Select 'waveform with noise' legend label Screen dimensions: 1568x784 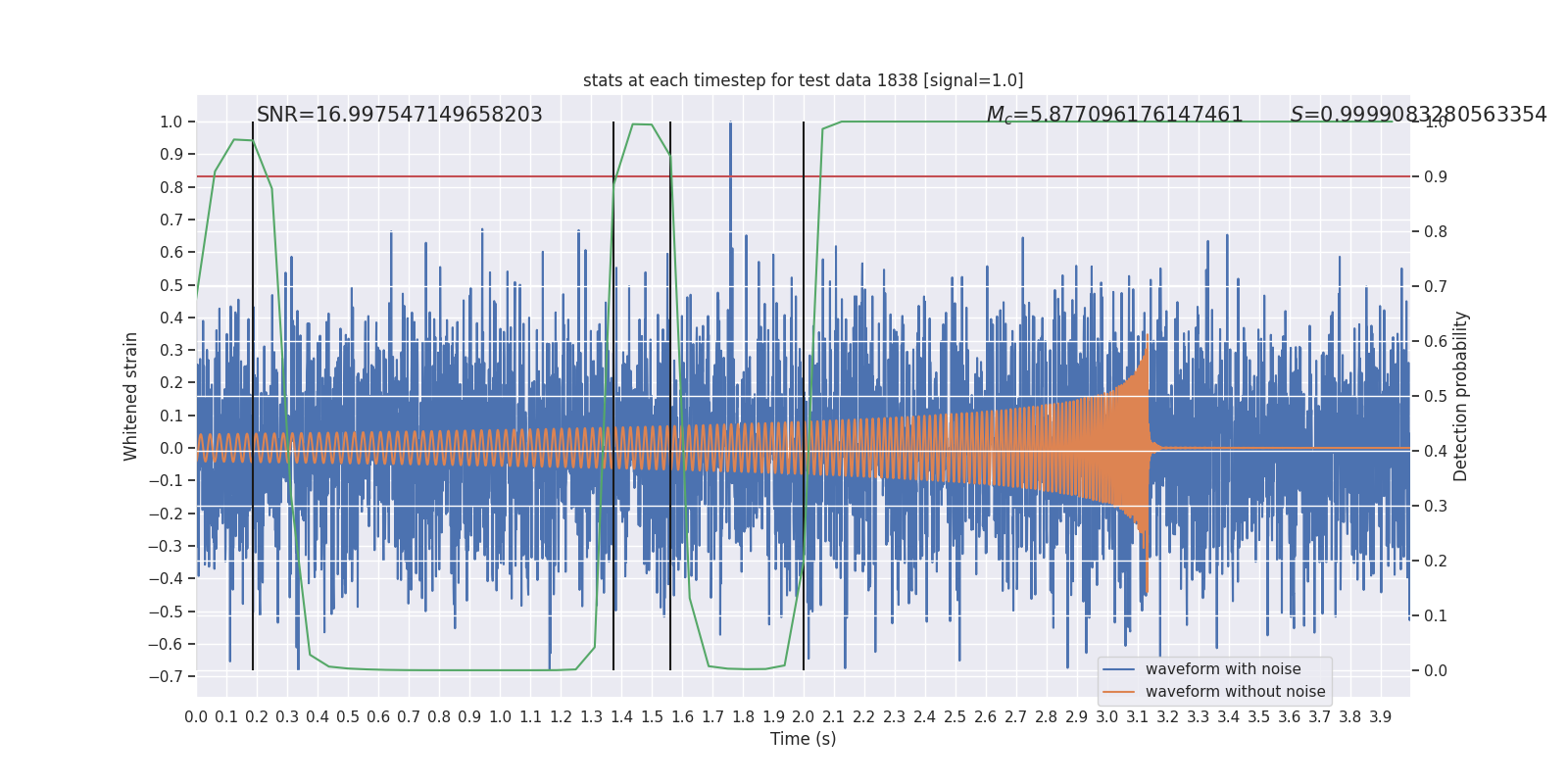click(x=1223, y=669)
